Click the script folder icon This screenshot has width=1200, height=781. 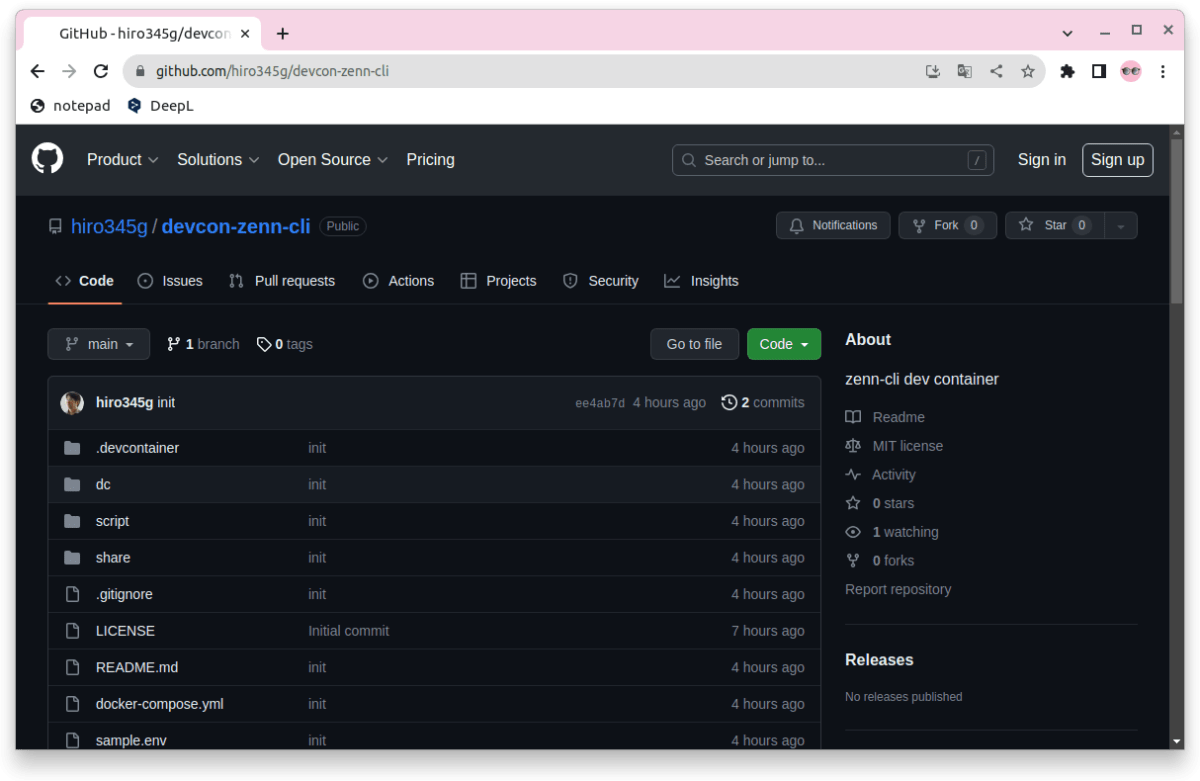72,521
